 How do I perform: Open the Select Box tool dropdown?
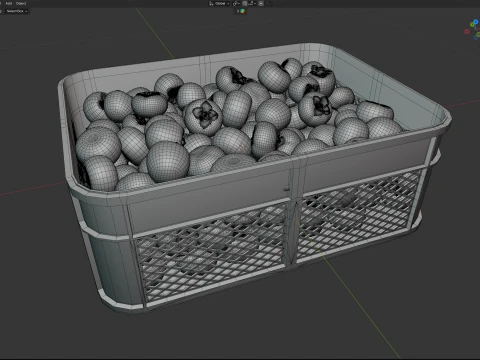point(17,11)
